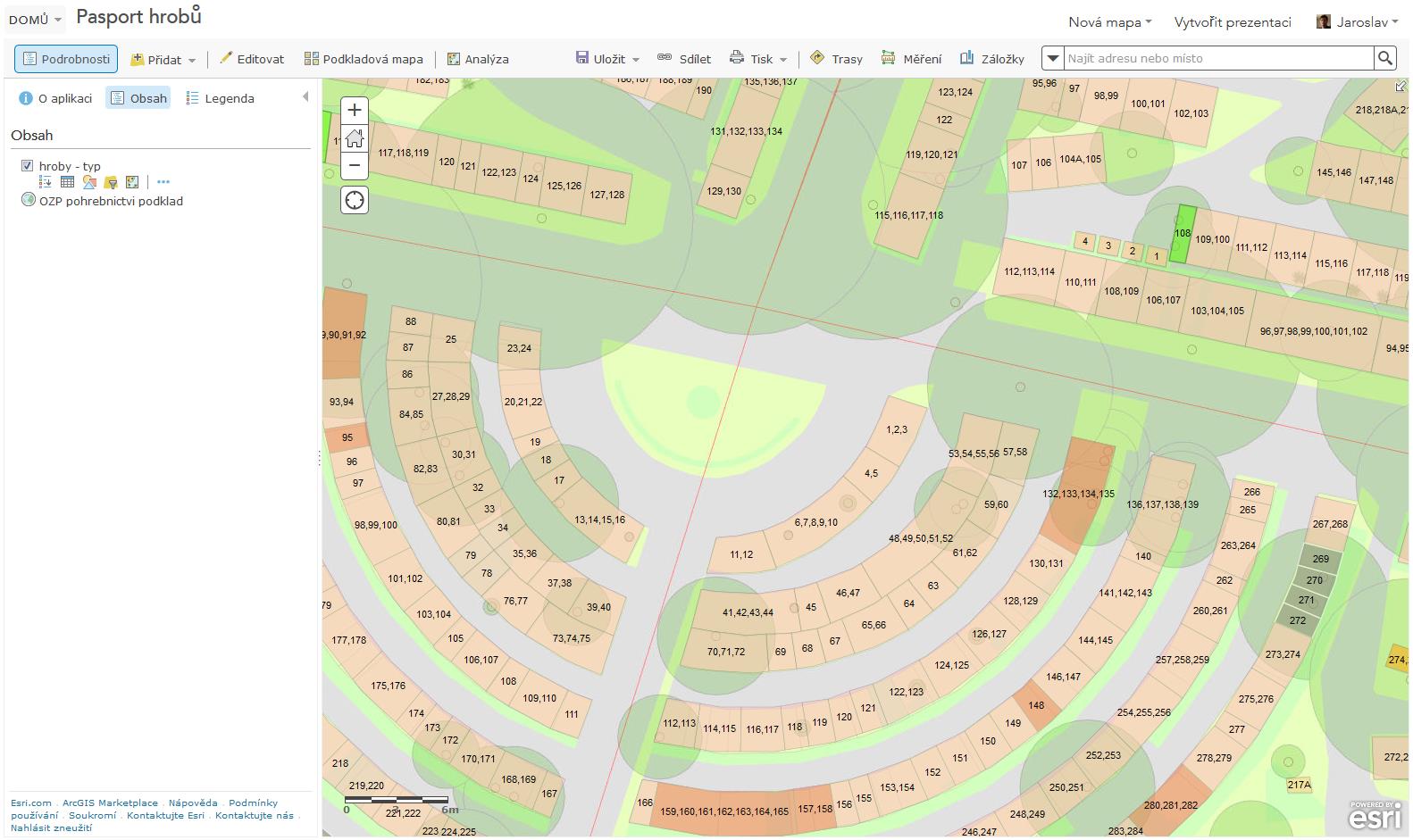Show legend for hroby - typ layer
Image resolution: width=1413 pixels, height=840 pixels.
click(x=46, y=182)
